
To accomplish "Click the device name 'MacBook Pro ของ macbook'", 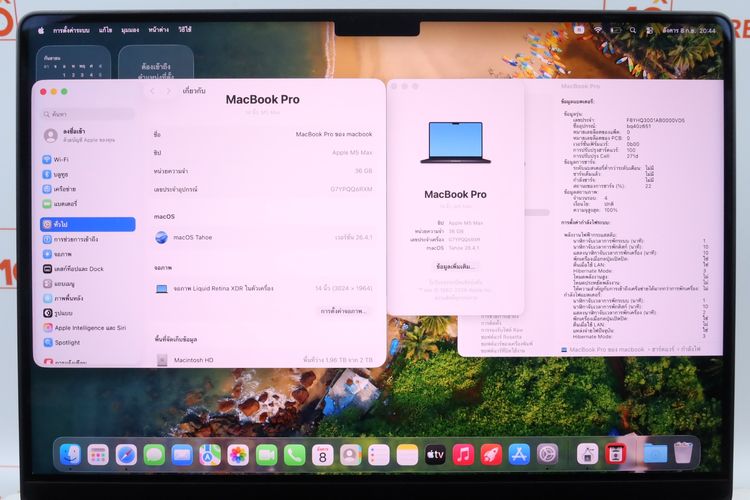I will 334,134.
